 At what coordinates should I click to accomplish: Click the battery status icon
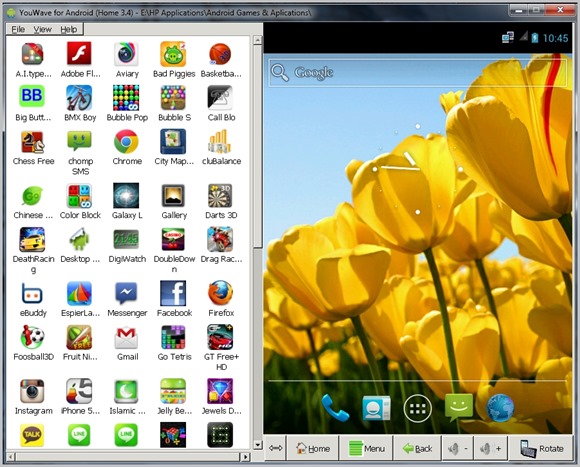535,38
